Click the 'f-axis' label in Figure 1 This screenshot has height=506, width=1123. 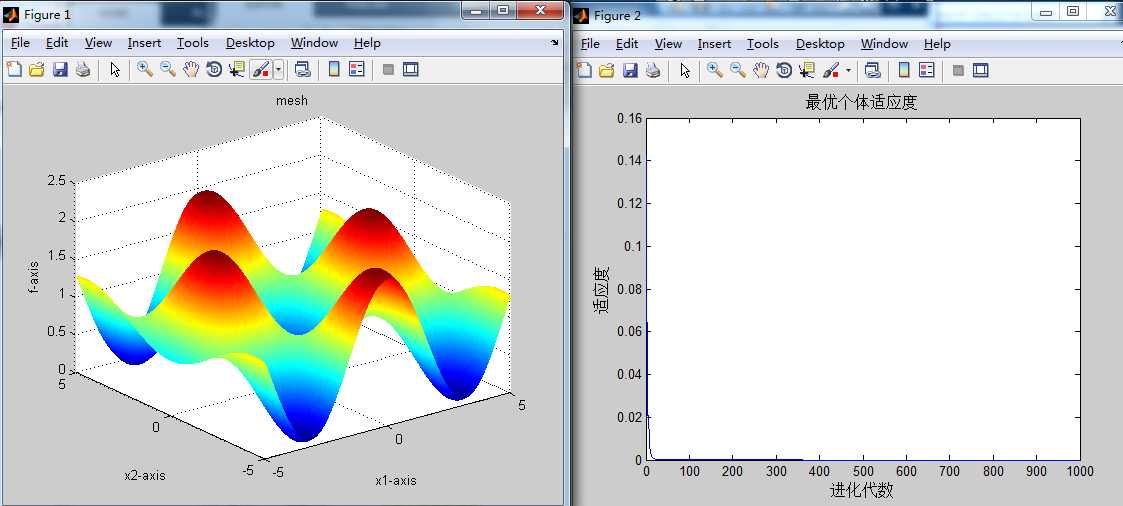click(x=34, y=279)
